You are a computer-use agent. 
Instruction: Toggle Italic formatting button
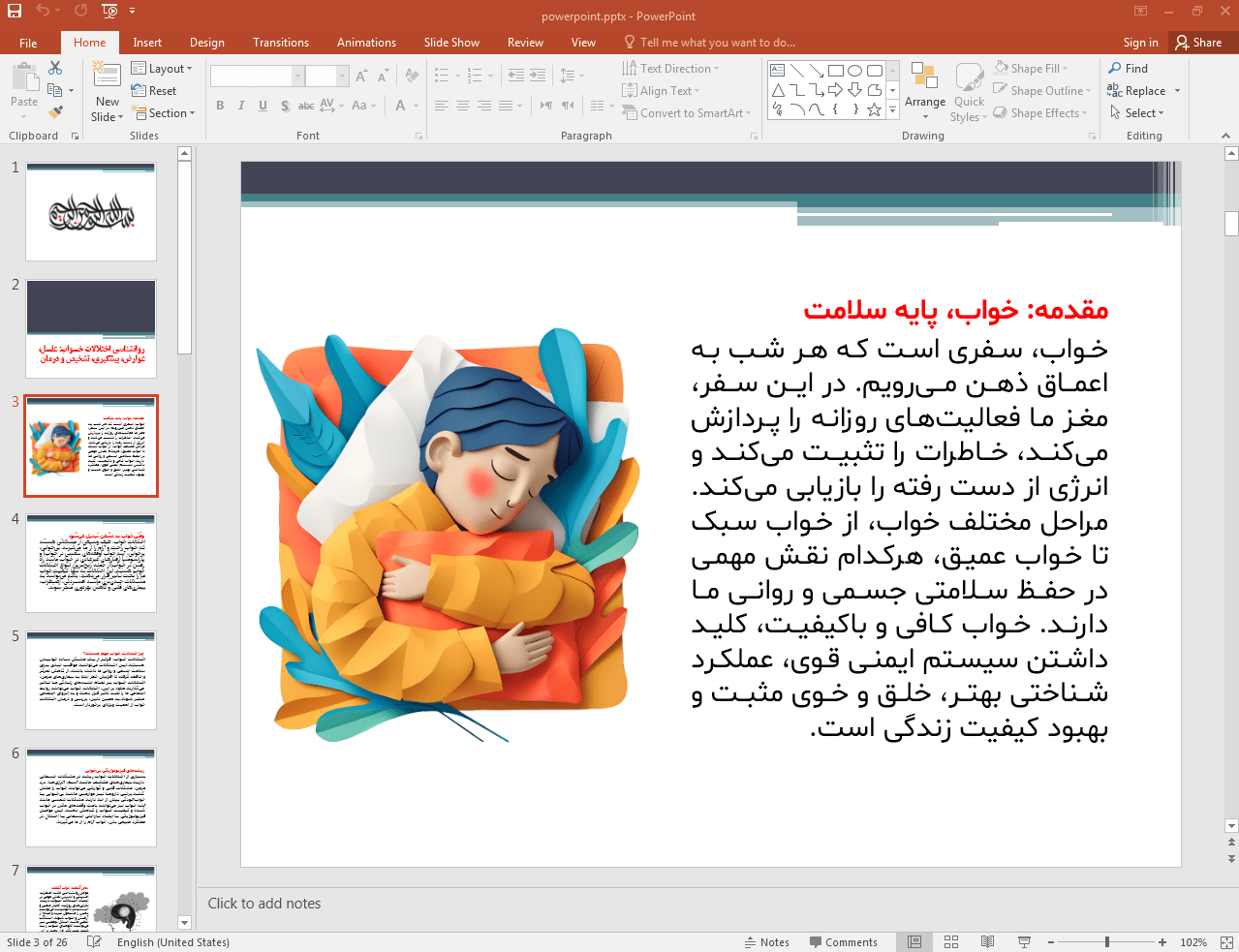click(241, 106)
